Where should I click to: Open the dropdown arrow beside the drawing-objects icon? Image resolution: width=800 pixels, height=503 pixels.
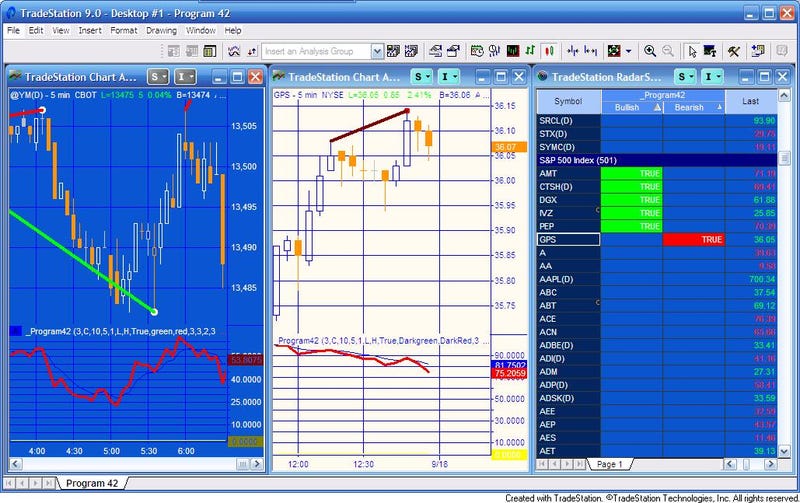click(x=629, y=51)
